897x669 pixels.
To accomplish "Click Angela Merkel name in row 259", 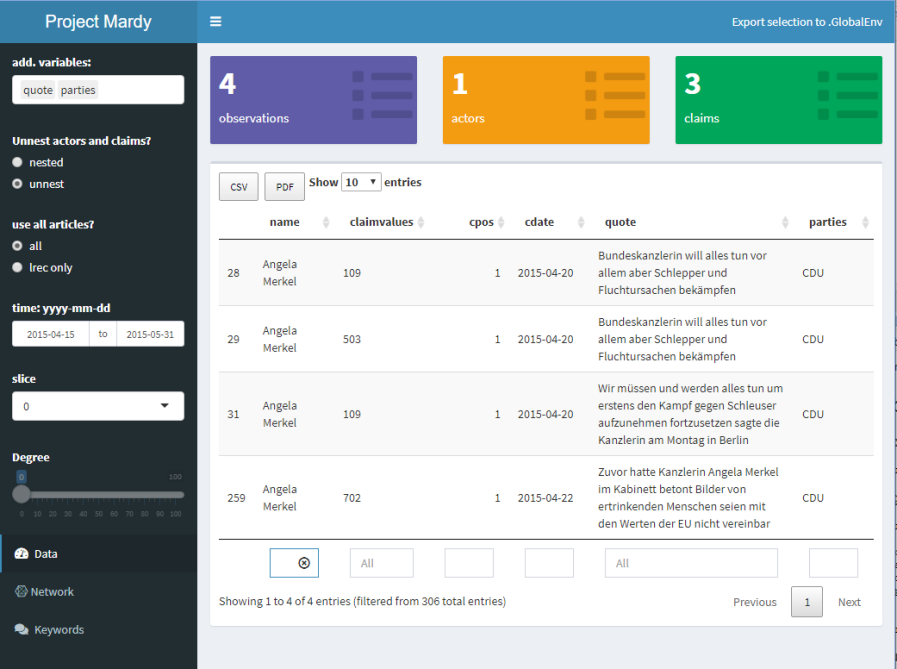I will 280,497.
